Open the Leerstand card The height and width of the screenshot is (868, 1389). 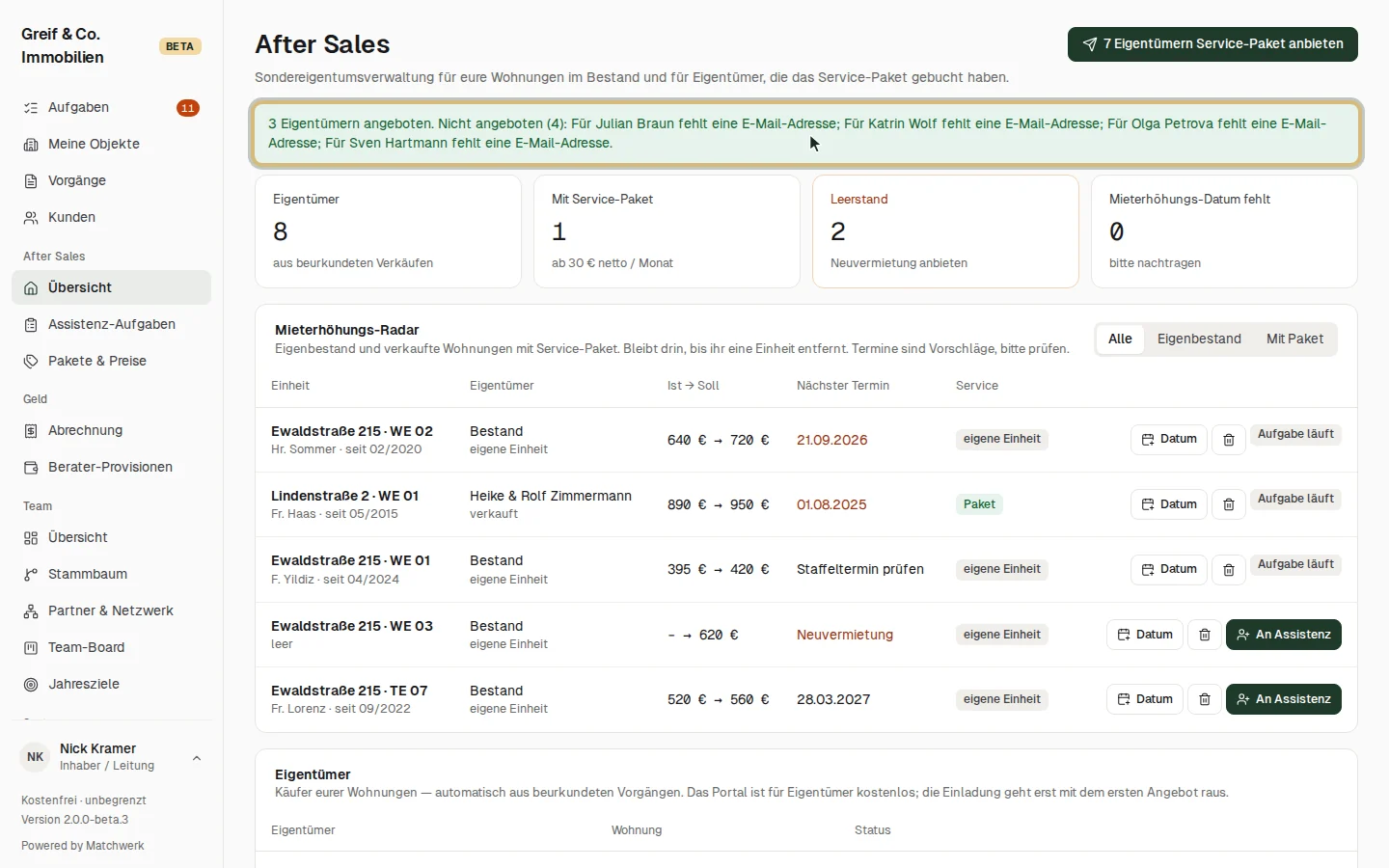click(945, 231)
